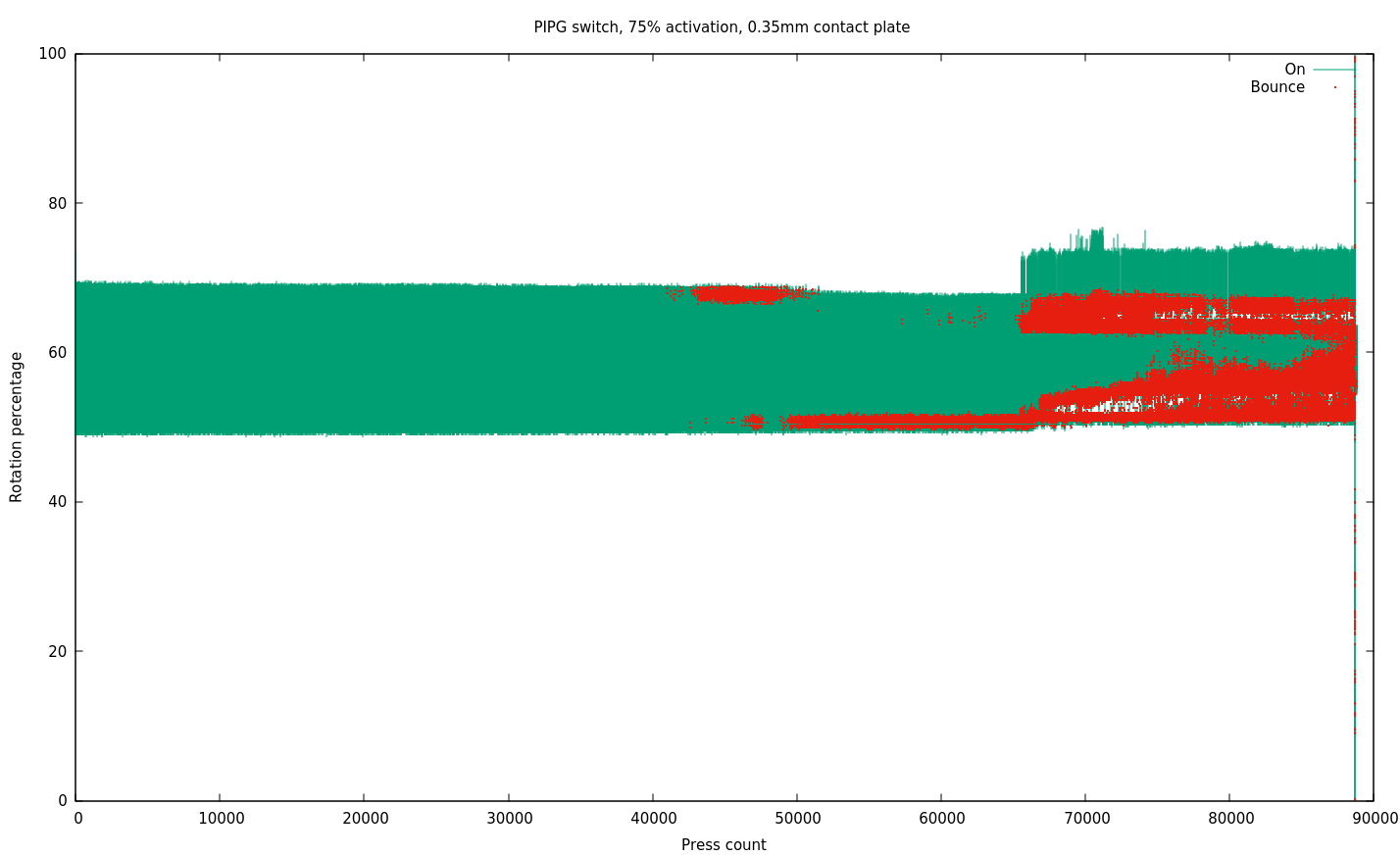Click the 90000 tick label on x-axis
The width and height of the screenshot is (1400, 857).
(1373, 819)
